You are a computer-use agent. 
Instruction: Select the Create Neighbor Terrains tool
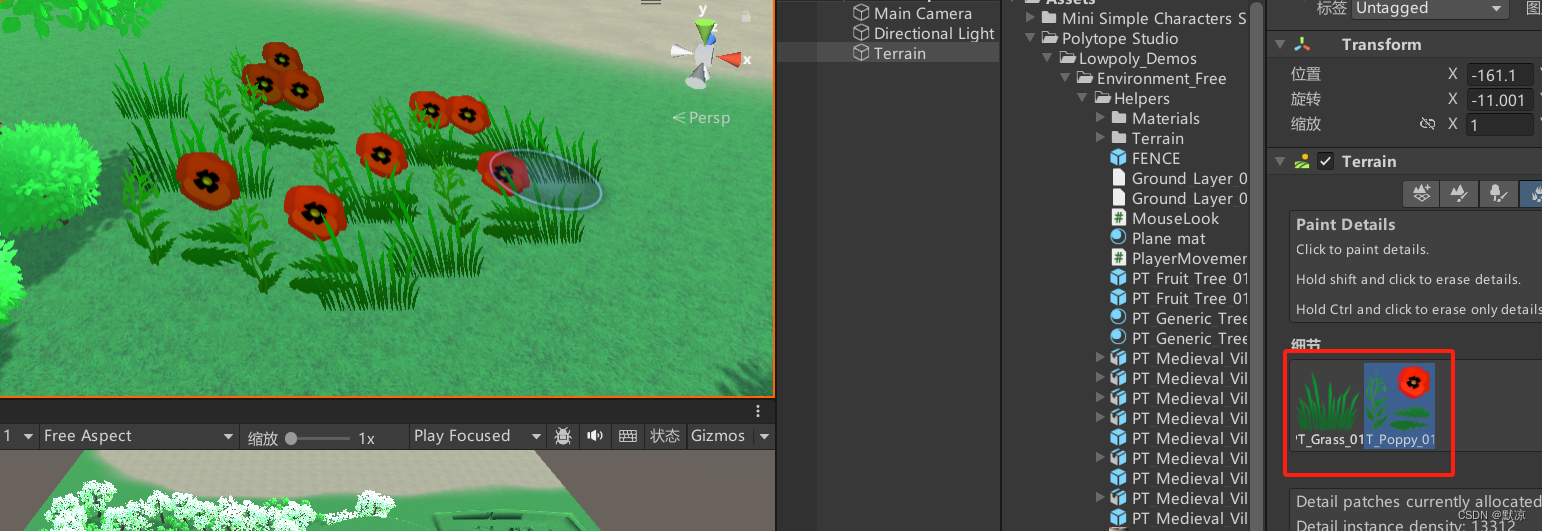click(1422, 193)
